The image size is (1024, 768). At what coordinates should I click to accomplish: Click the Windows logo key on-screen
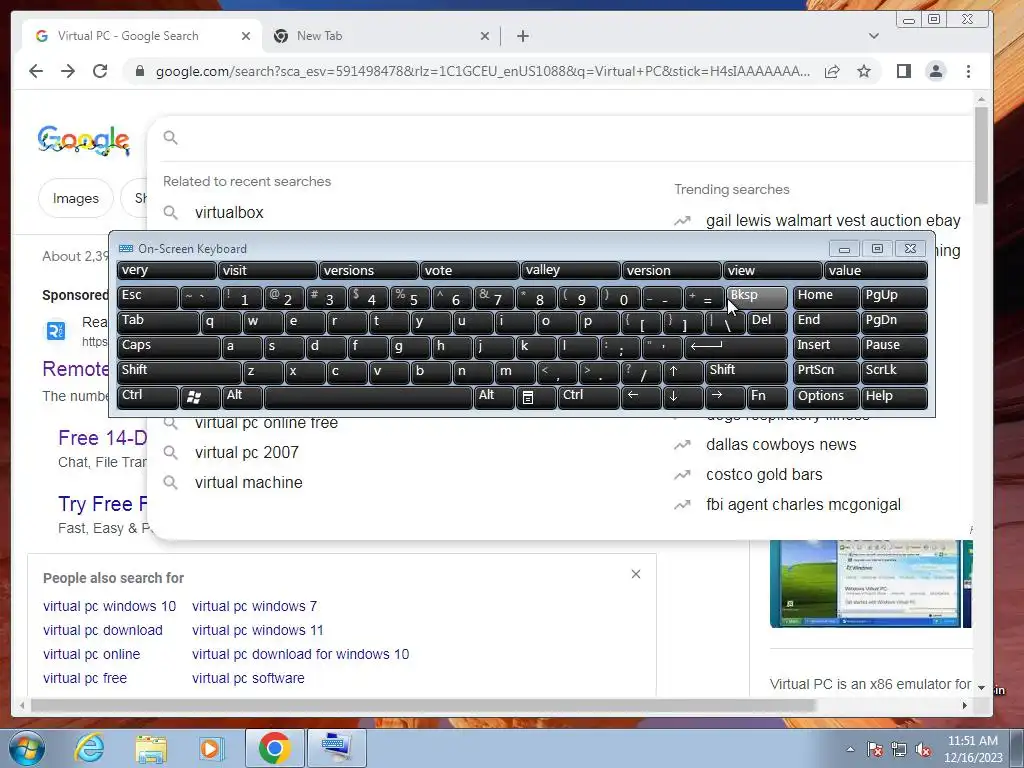coord(200,397)
